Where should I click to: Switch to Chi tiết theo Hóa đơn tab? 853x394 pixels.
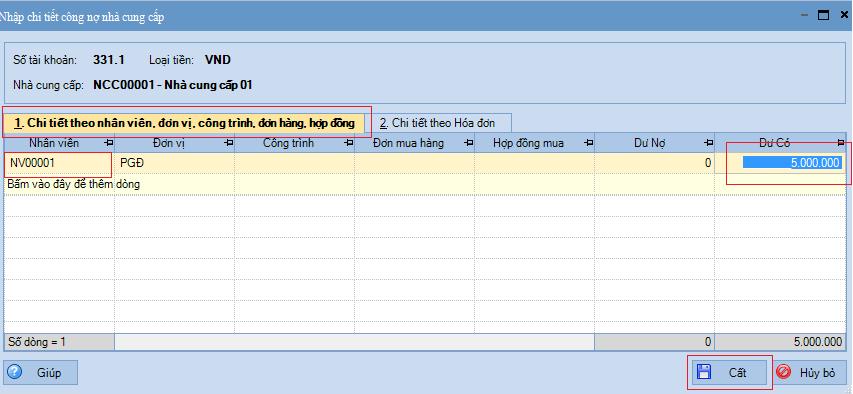[x=437, y=123]
